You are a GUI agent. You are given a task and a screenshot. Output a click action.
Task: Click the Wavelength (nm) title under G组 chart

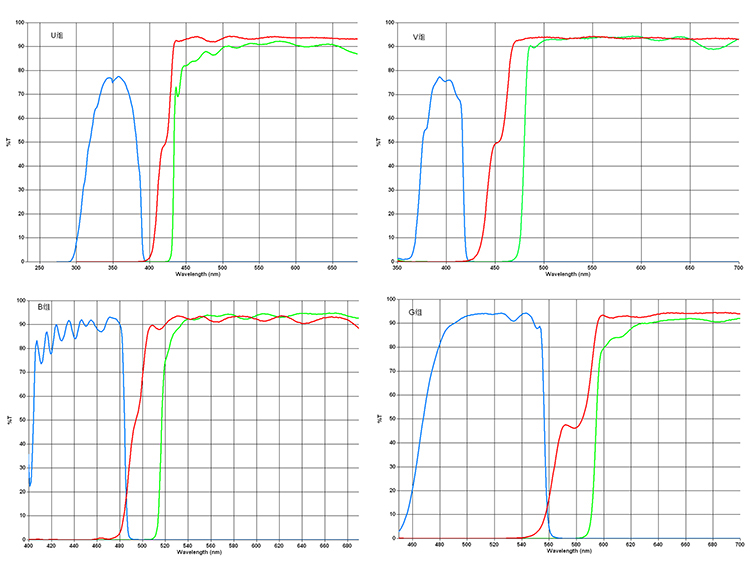568,551
